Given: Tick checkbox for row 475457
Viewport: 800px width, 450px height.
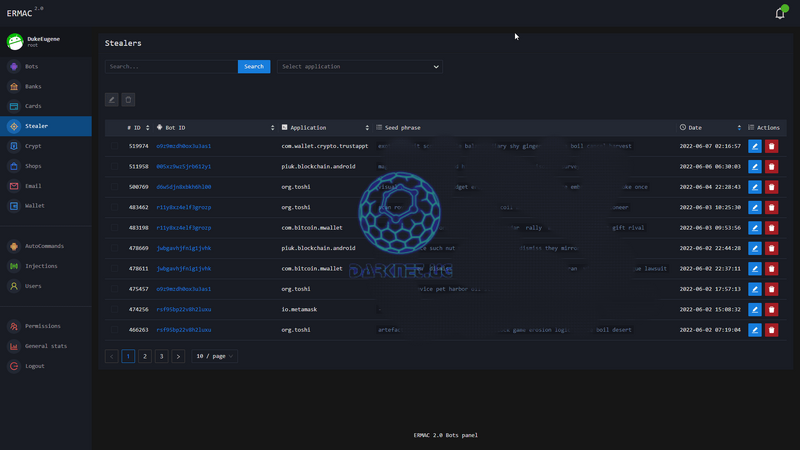Looking at the screenshot, I should tap(114, 289).
